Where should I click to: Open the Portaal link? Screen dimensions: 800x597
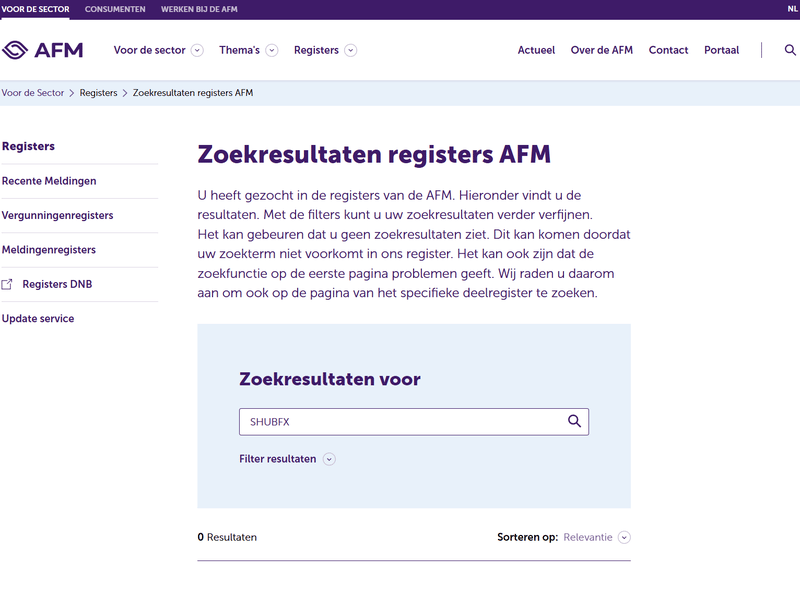[721, 50]
